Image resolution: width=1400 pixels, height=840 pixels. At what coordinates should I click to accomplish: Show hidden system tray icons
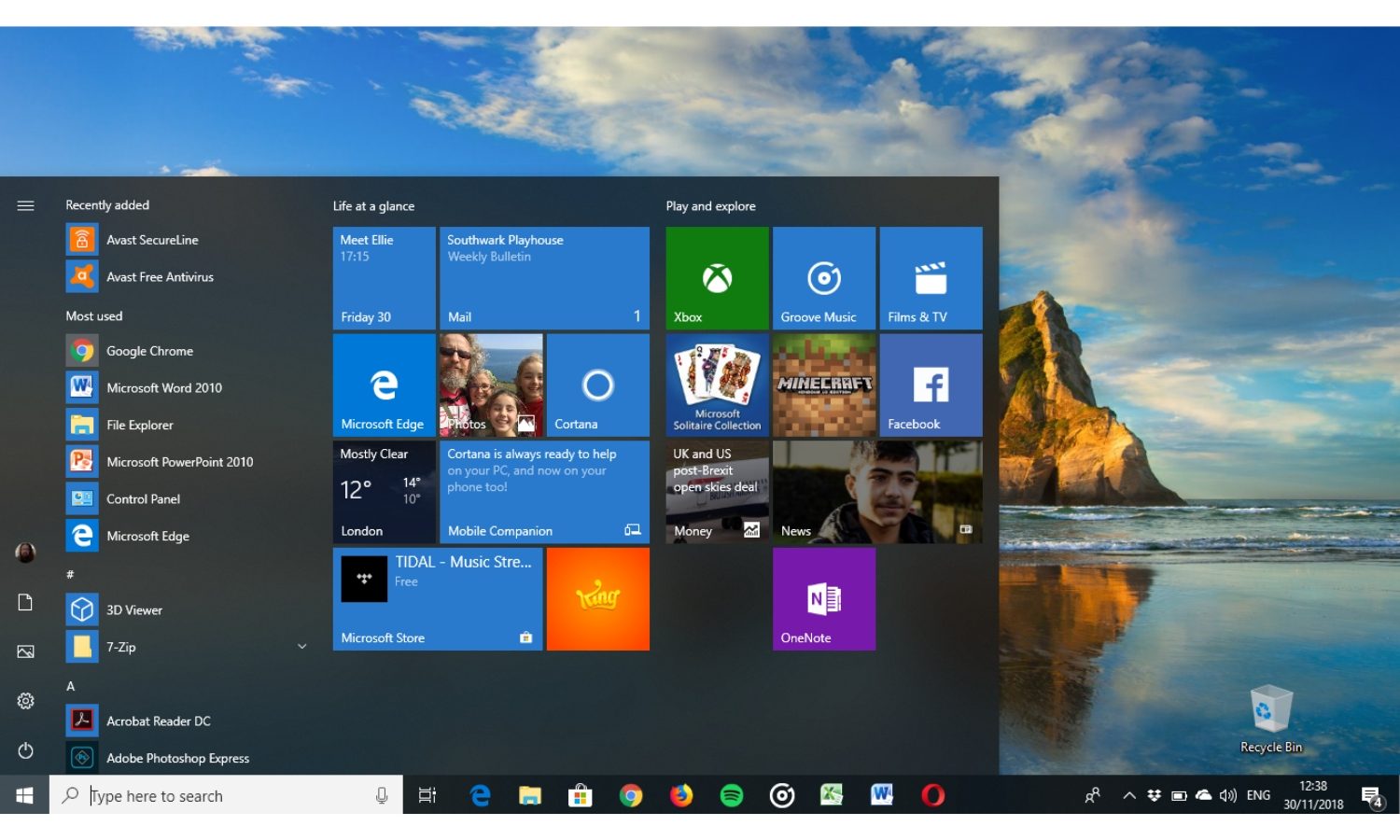pyautogui.click(x=1129, y=795)
